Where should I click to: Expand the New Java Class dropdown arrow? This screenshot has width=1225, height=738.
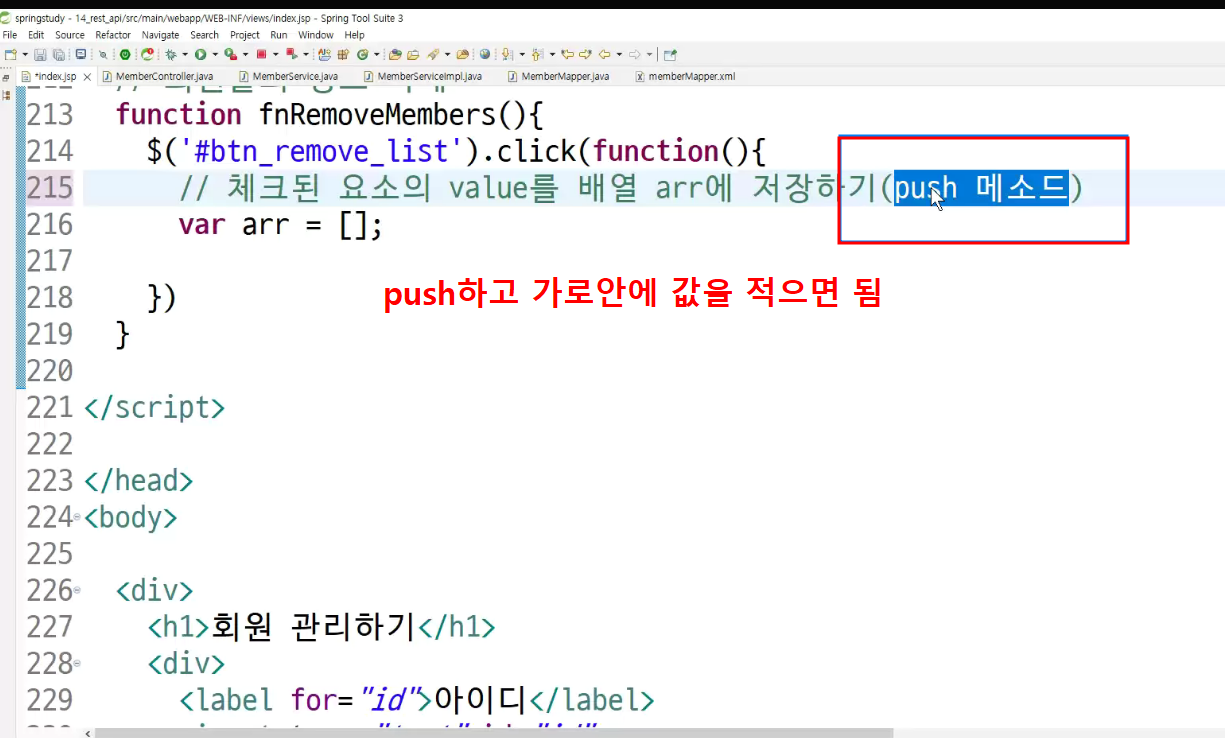(376, 54)
